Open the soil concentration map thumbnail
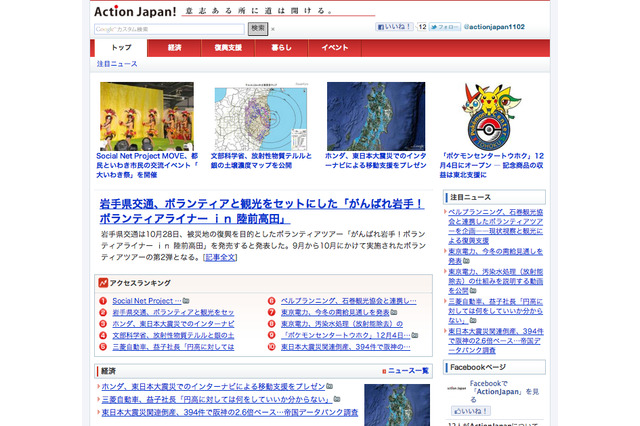 (261, 117)
